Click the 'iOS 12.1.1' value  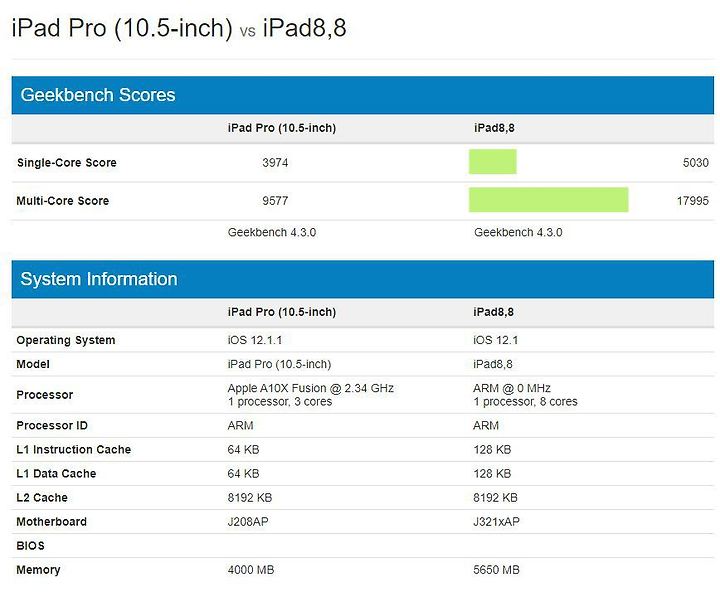[x=255, y=340]
